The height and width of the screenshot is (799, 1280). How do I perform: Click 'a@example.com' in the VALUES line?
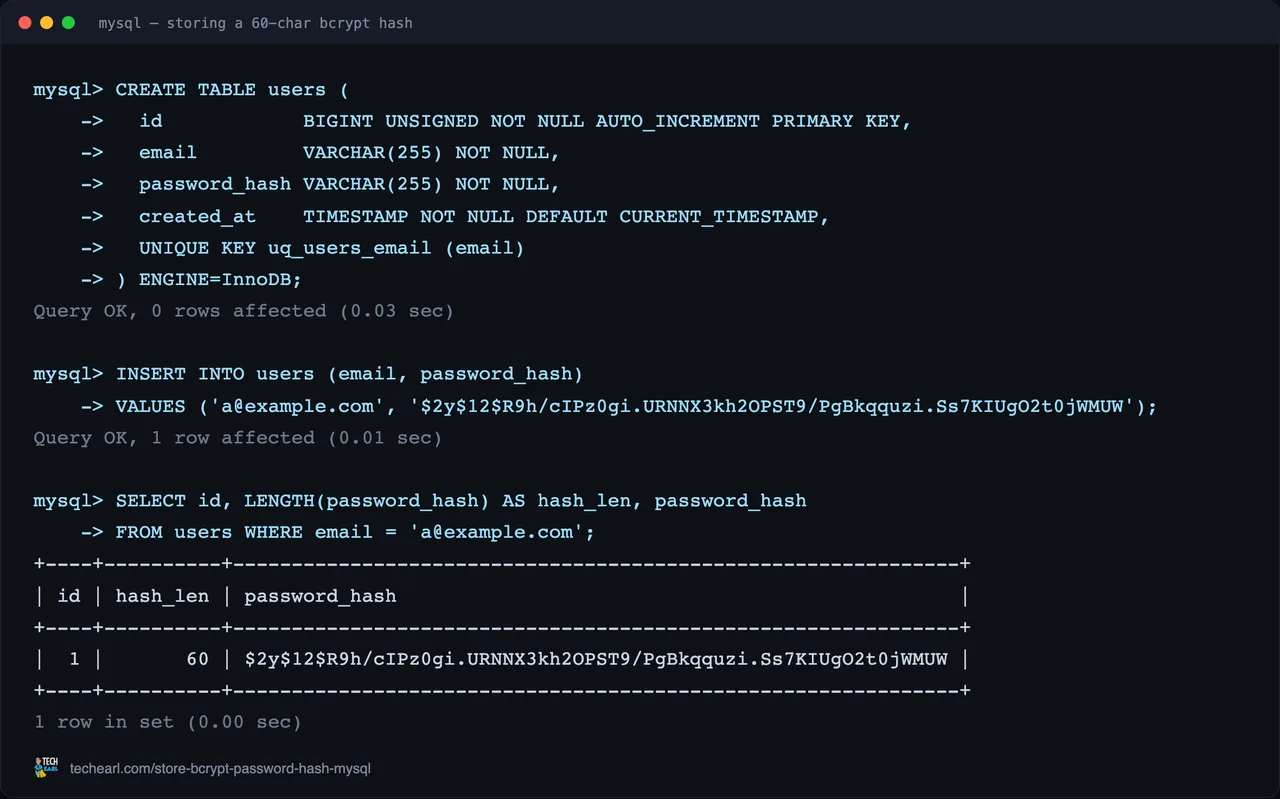[x=297, y=406]
